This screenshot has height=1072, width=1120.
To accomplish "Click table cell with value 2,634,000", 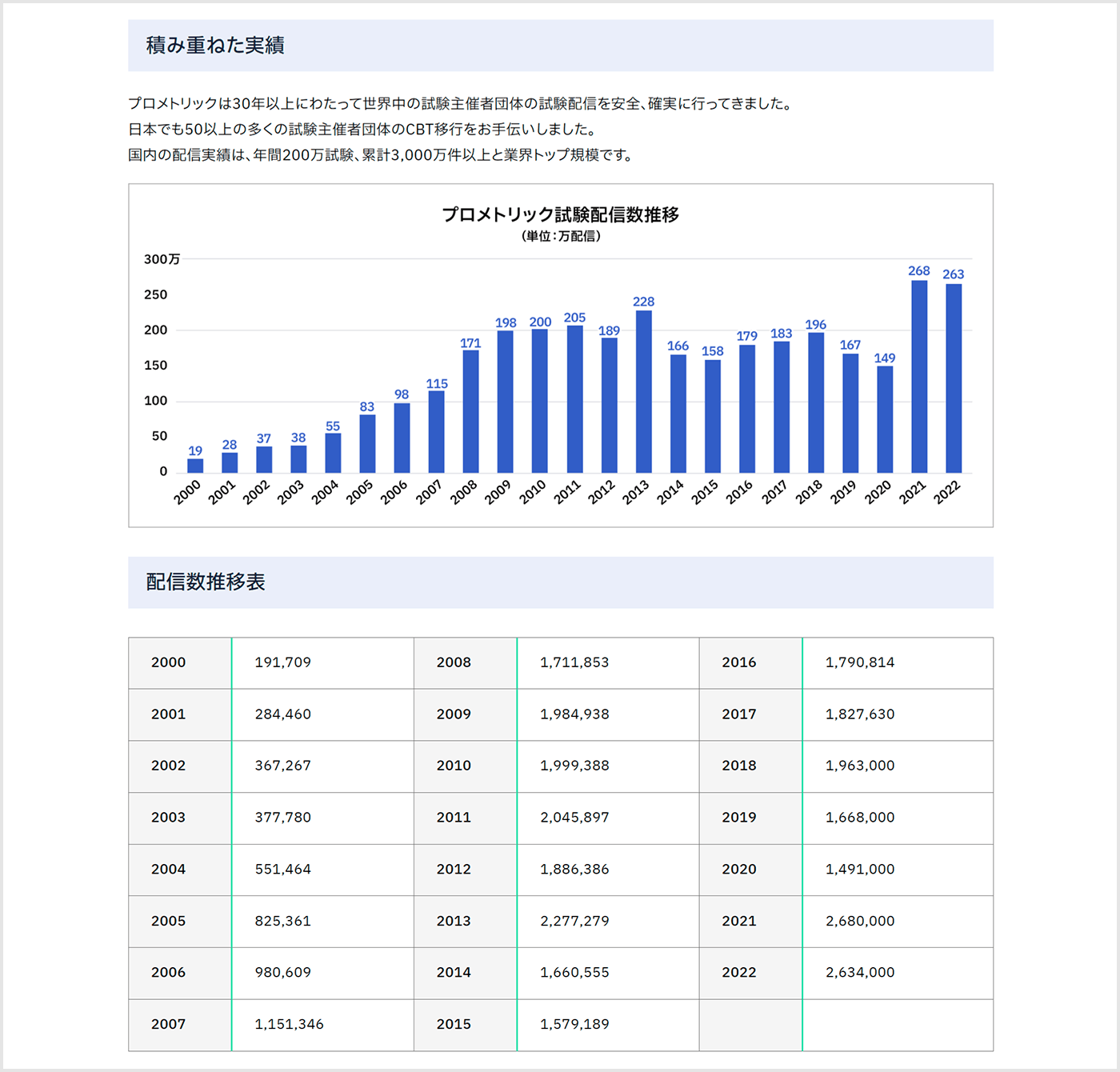I will coord(898,973).
